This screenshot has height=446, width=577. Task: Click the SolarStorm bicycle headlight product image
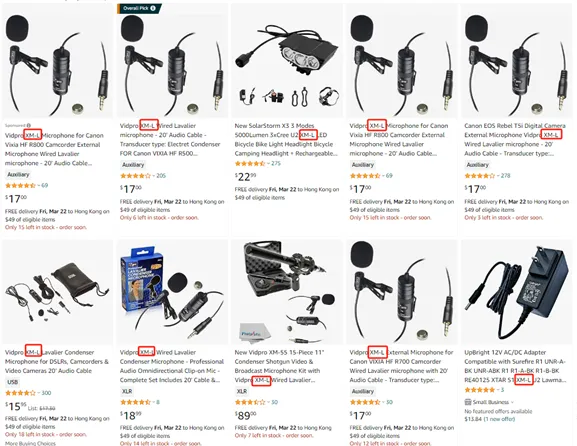tap(287, 61)
